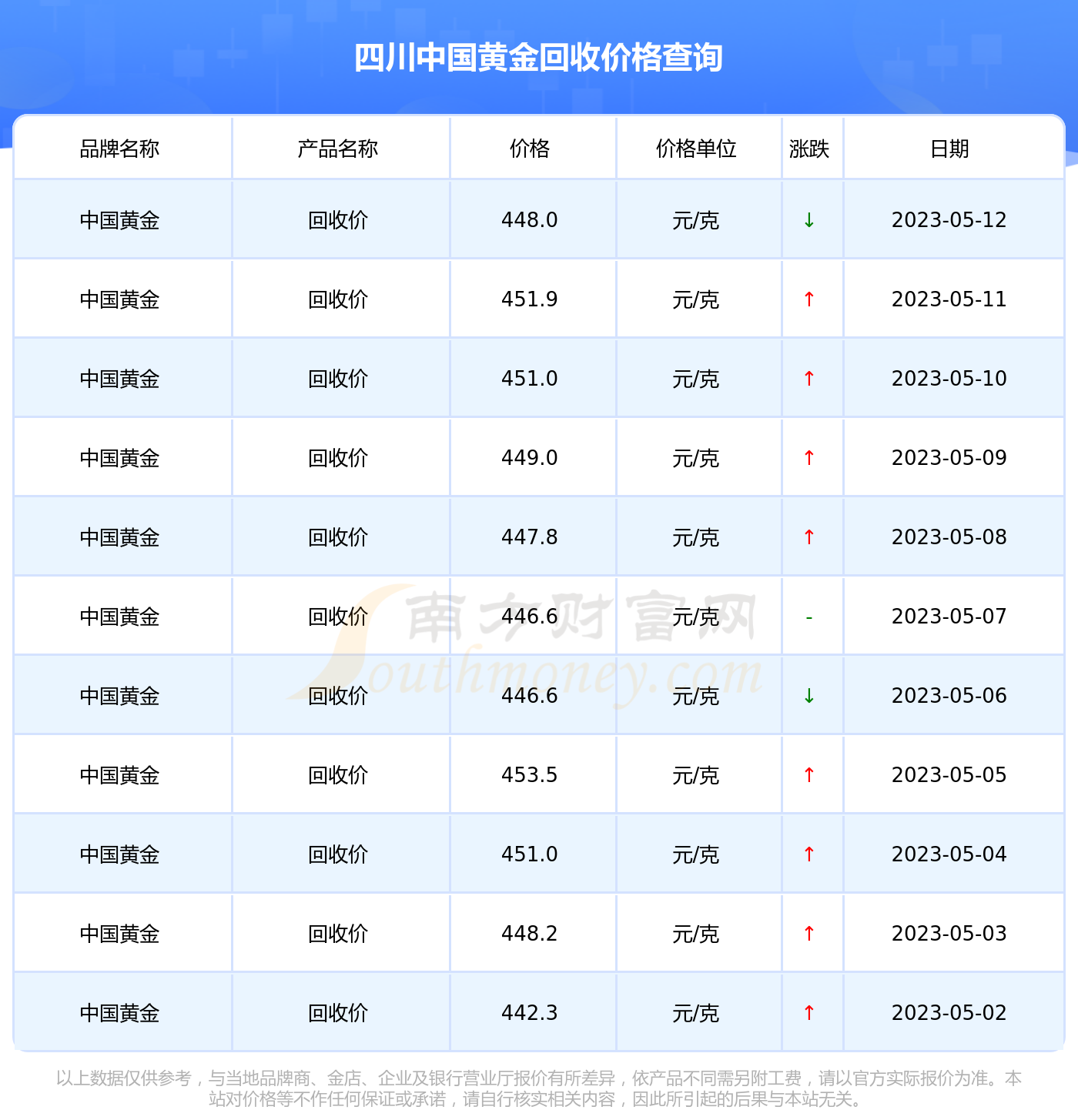Select the date 2023-05-06

(949, 696)
